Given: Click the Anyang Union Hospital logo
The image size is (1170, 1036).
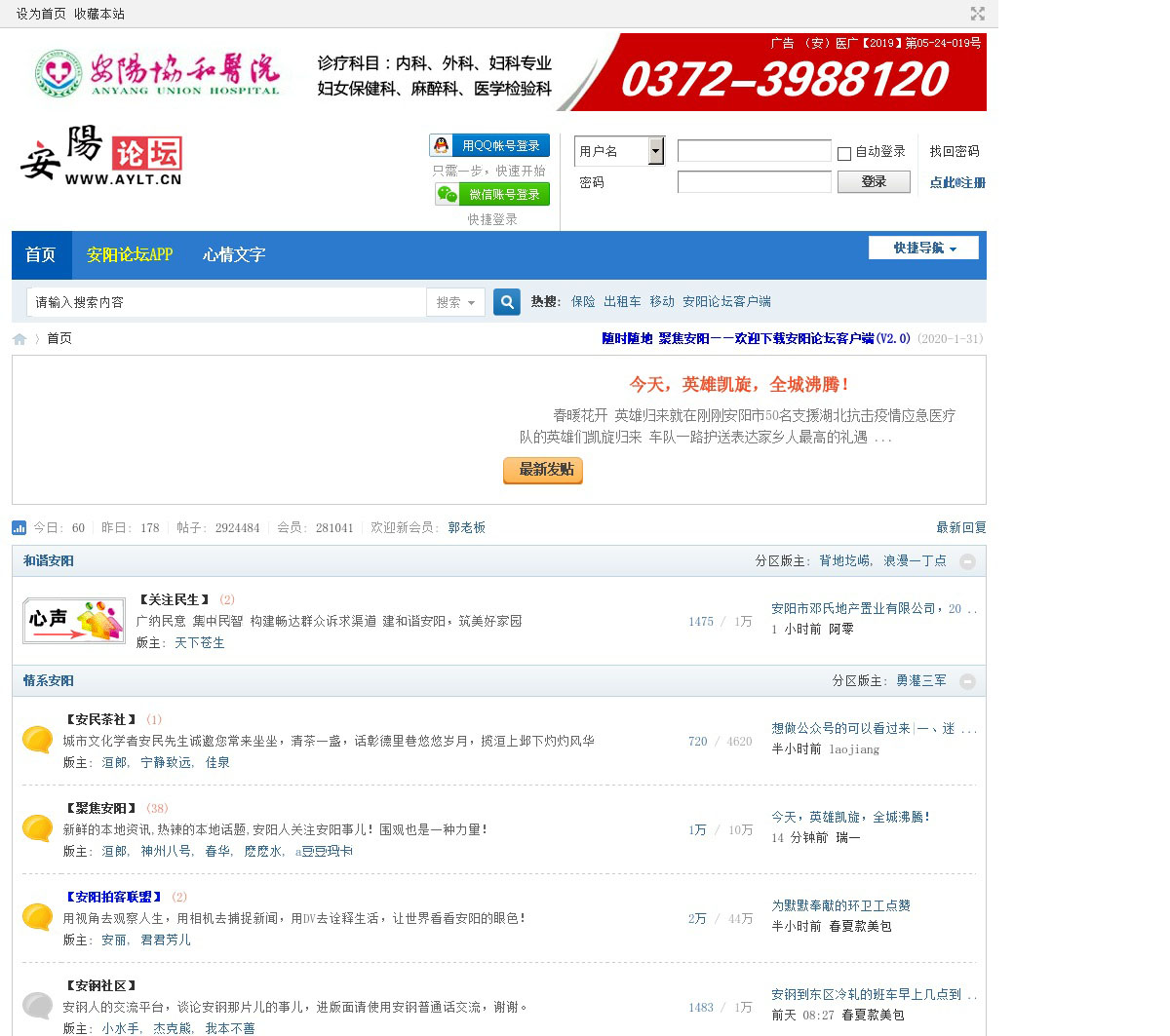Looking at the screenshot, I should [x=157, y=73].
